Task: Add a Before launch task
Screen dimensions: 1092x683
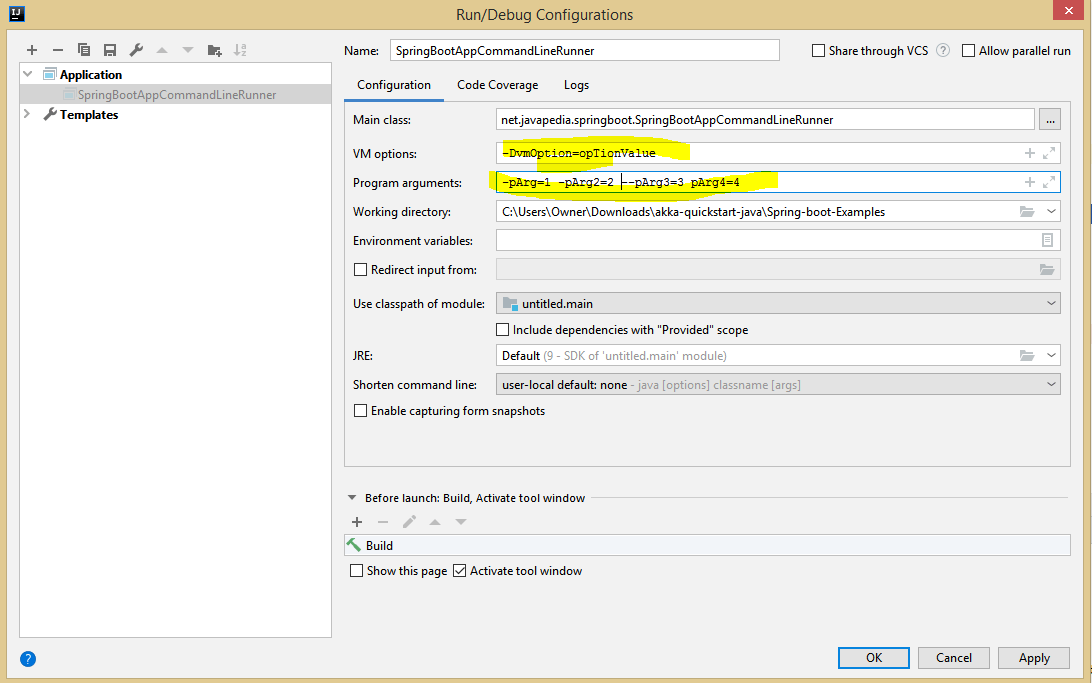Action: click(357, 521)
